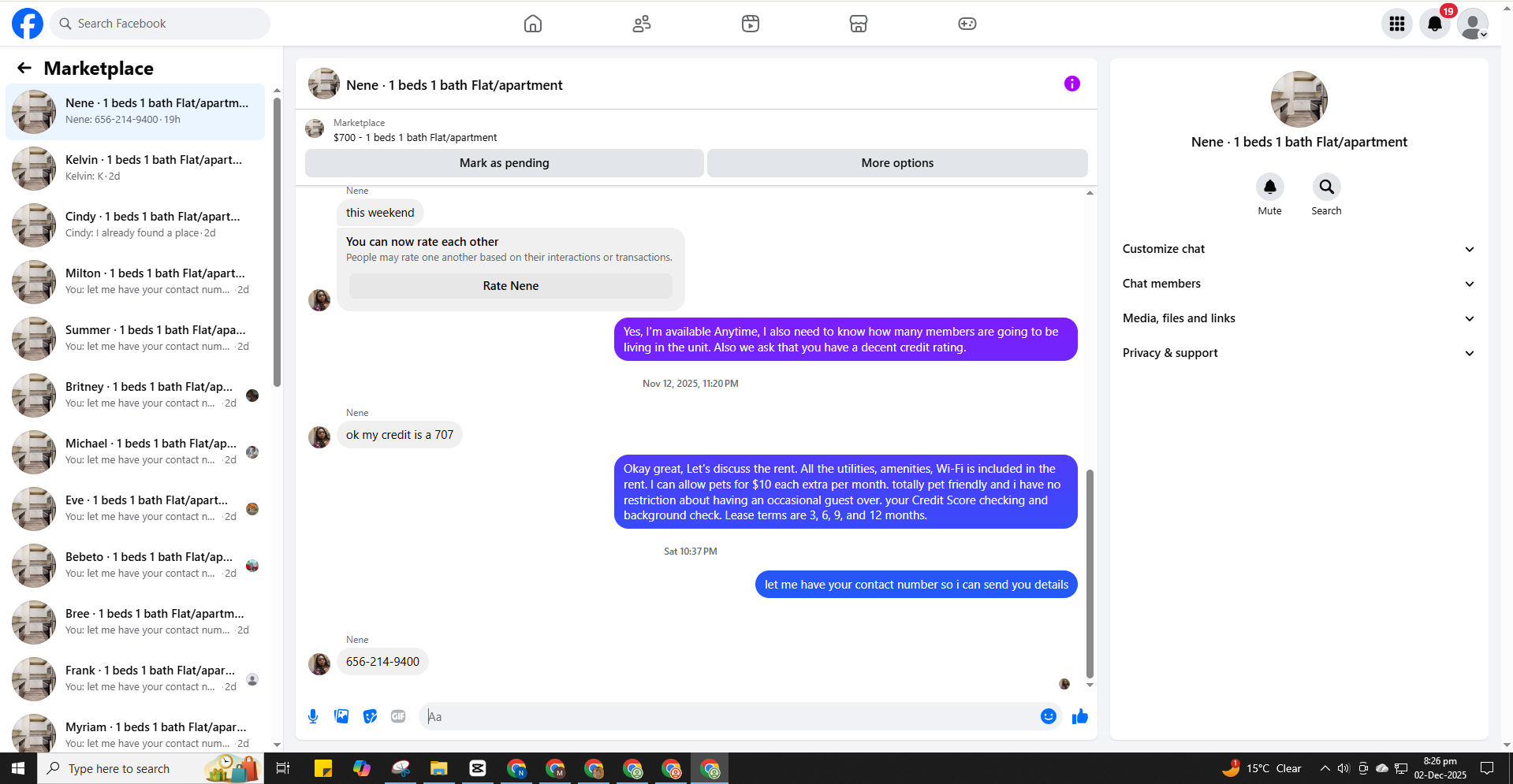Open the Britney conversation in the list
The image size is (1513, 784).
136,396
